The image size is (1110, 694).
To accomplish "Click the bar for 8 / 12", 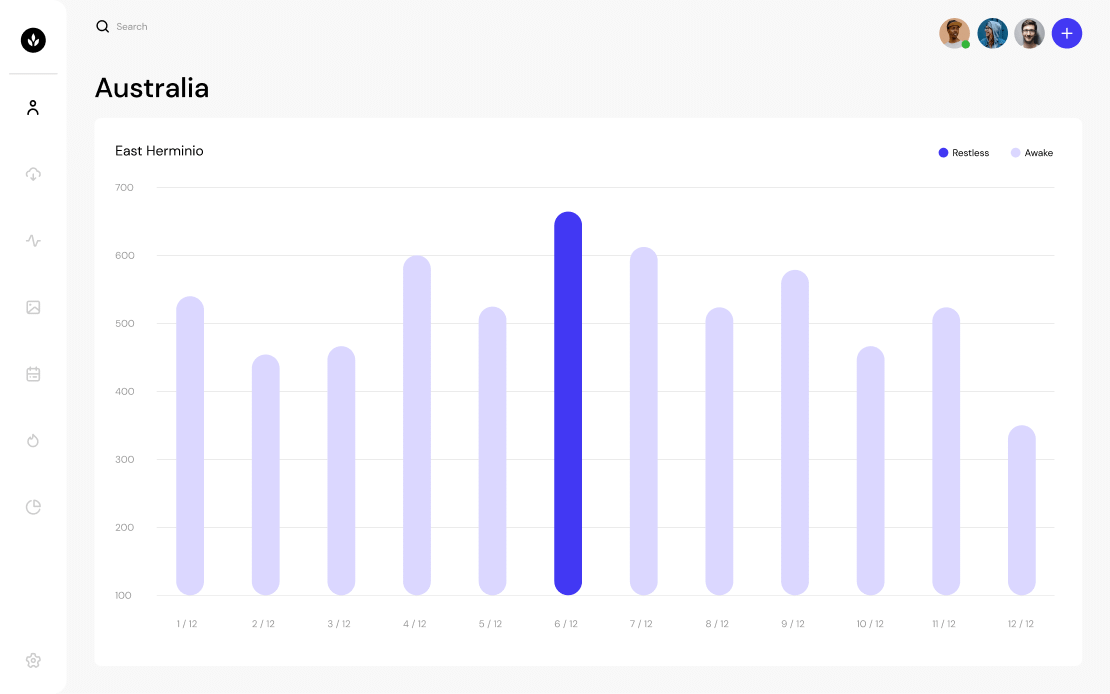I will click(x=719, y=452).
